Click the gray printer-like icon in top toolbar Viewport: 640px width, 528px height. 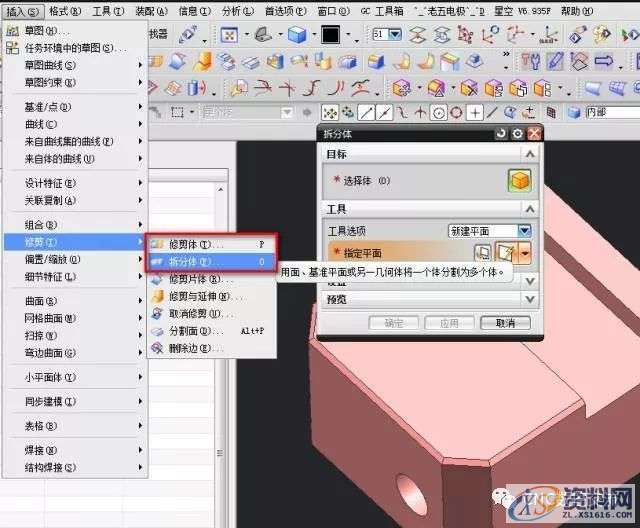point(263,35)
